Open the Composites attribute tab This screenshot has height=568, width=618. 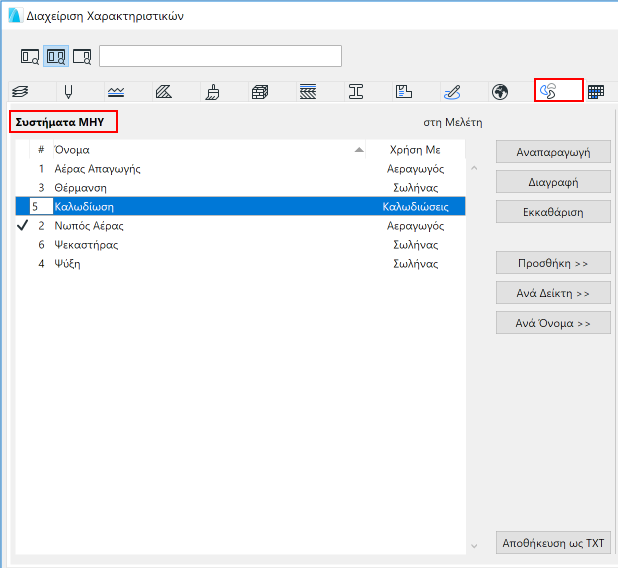pyautogui.click(x=308, y=92)
